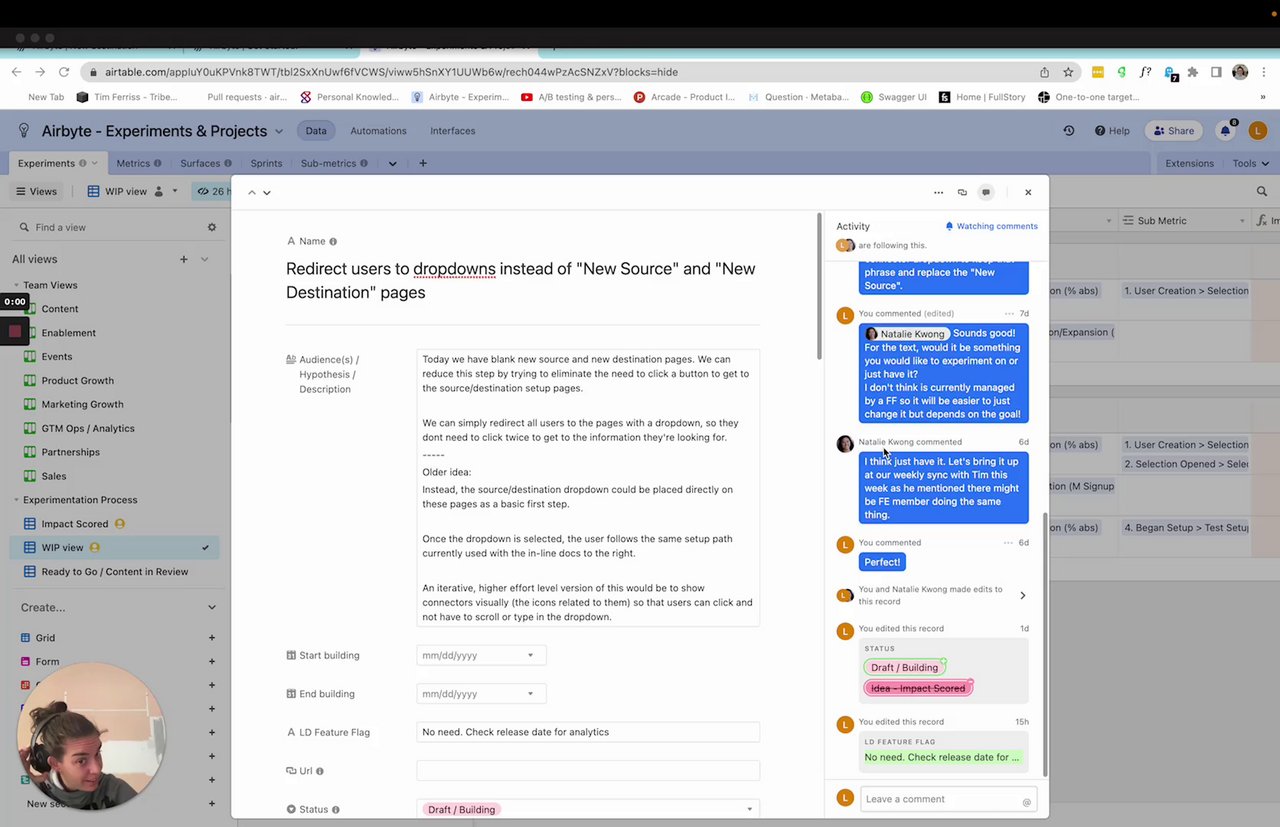Screen dimensions: 1280x827
Task: Open the Ready to Go / Content in Review view
Action: pos(115,572)
